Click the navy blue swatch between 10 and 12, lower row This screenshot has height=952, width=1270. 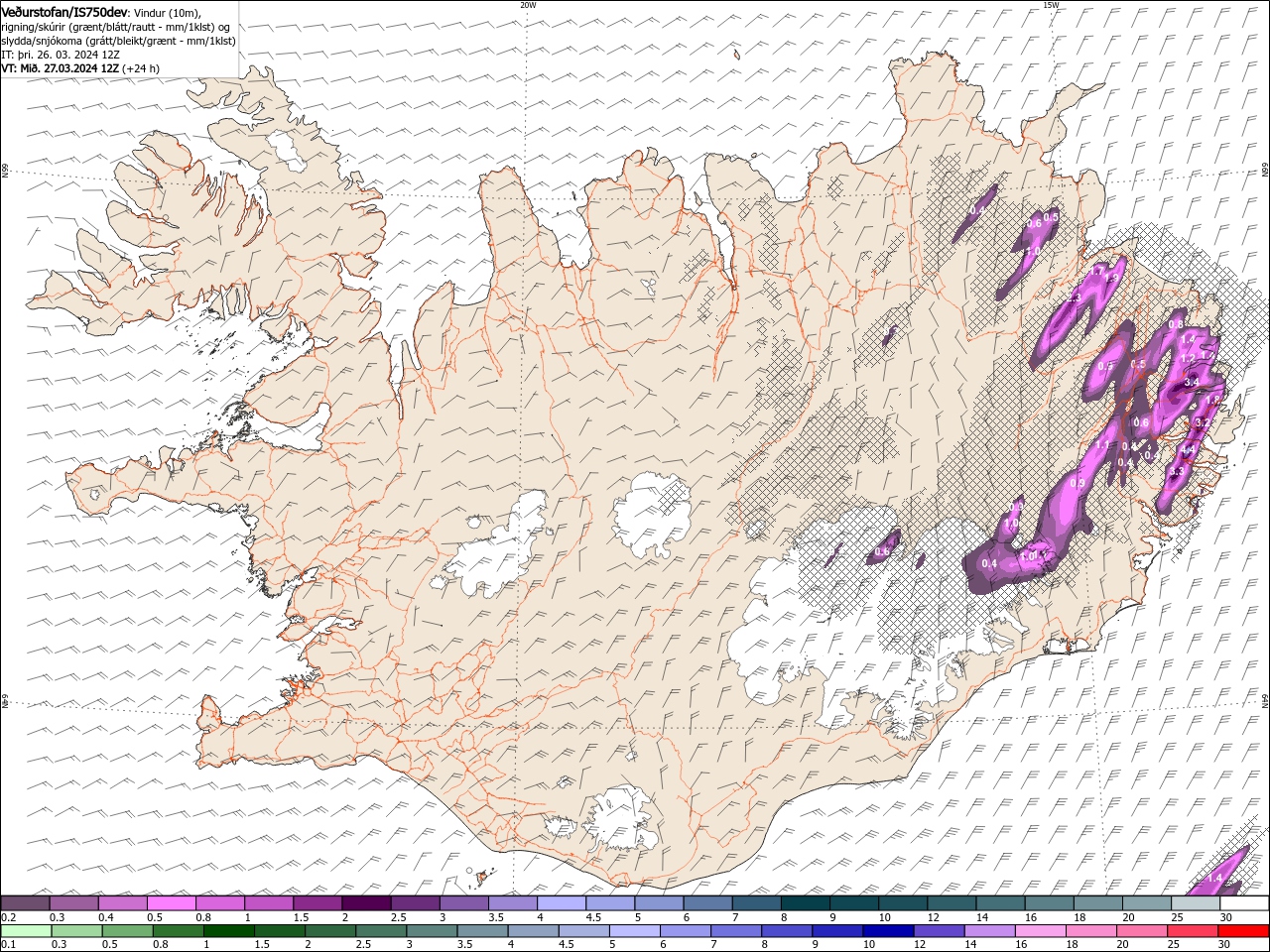(887, 931)
